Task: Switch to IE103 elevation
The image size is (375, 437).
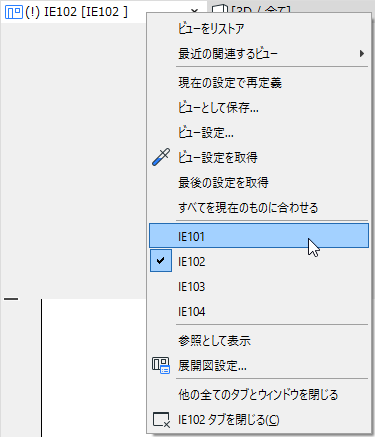Action: pos(259,286)
